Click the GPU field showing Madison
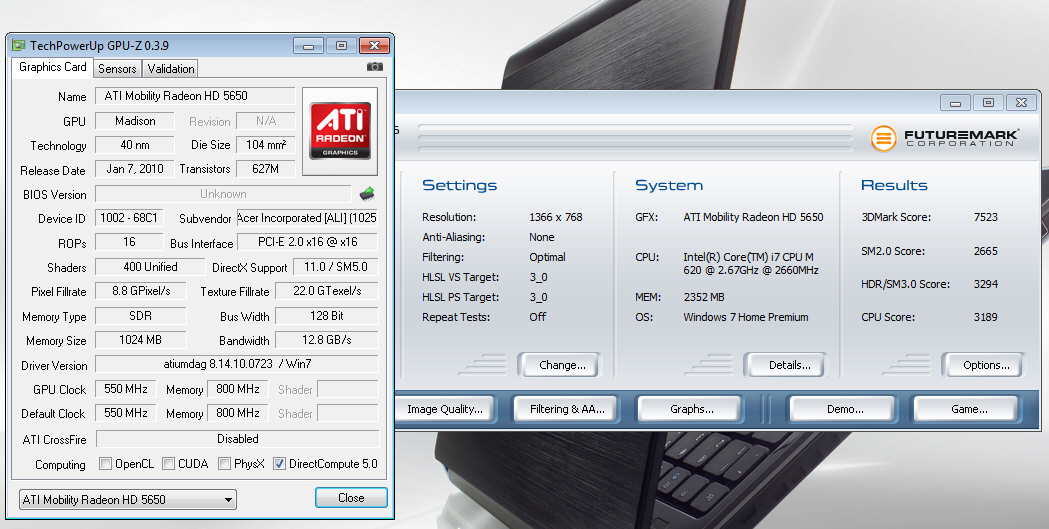Image resolution: width=1049 pixels, height=529 pixels. (x=134, y=121)
